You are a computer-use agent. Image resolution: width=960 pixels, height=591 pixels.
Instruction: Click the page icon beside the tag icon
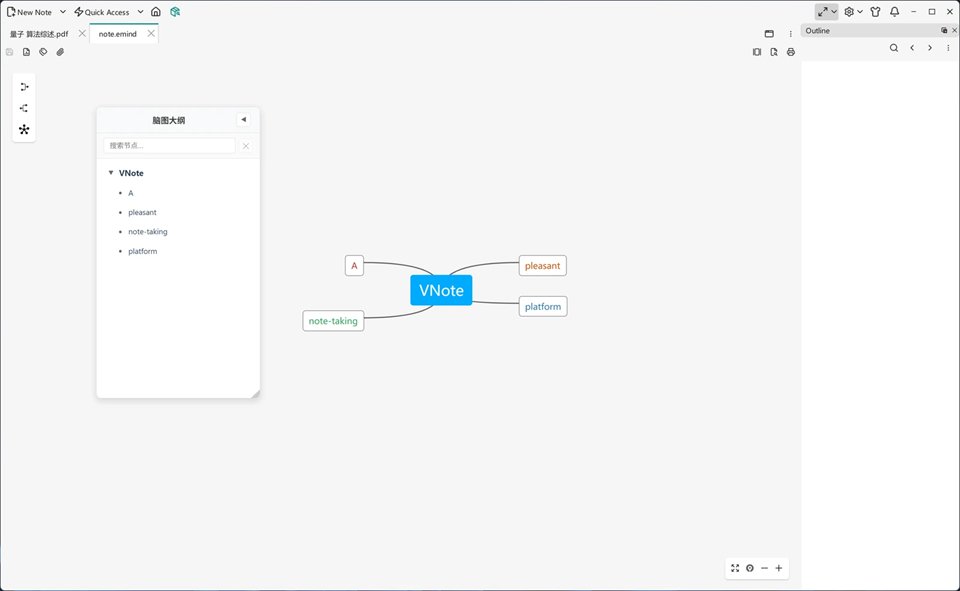26,52
